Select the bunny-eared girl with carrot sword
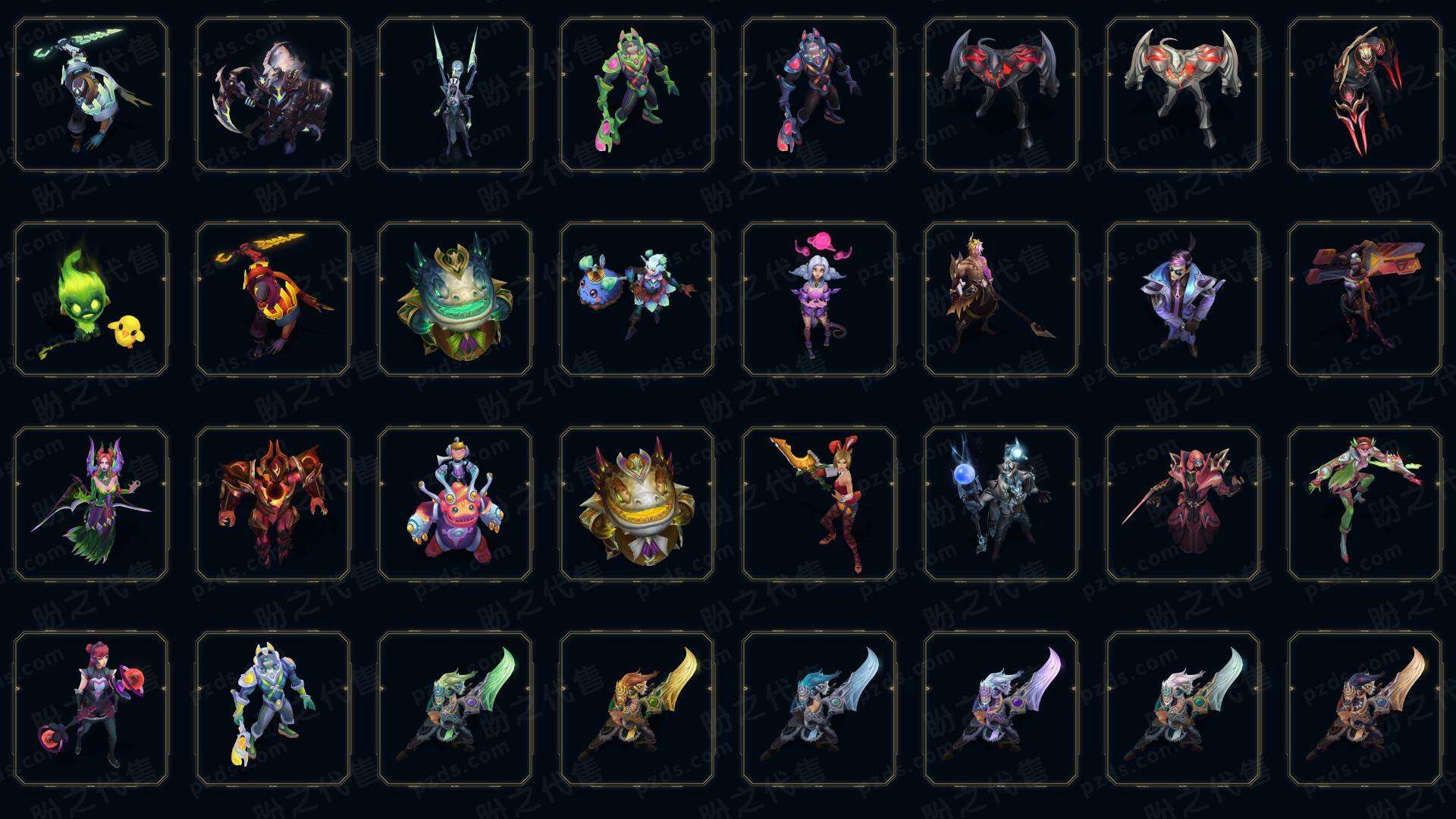Image resolution: width=1456 pixels, height=819 pixels. tap(819, 504)
